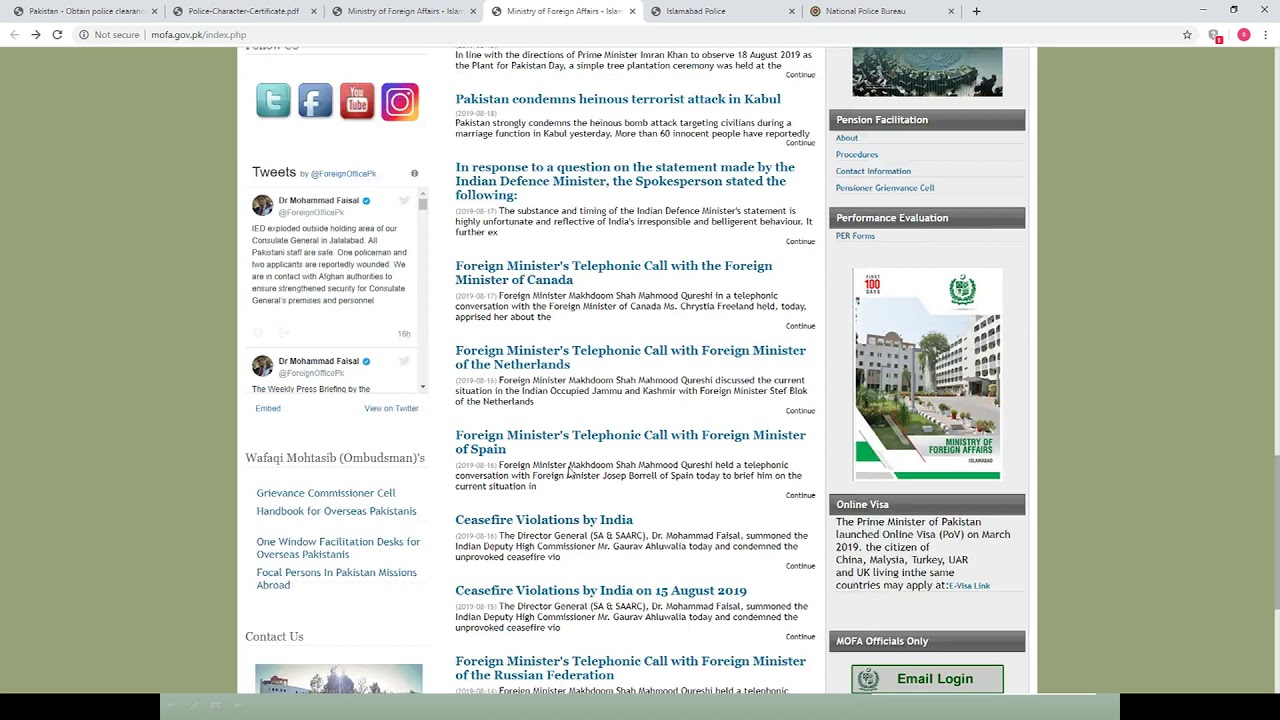This screenshot has height=720, width=1280.
Task: Open the Contact Information link under Pension Facilitation
Action: click(x=873, y=171)
